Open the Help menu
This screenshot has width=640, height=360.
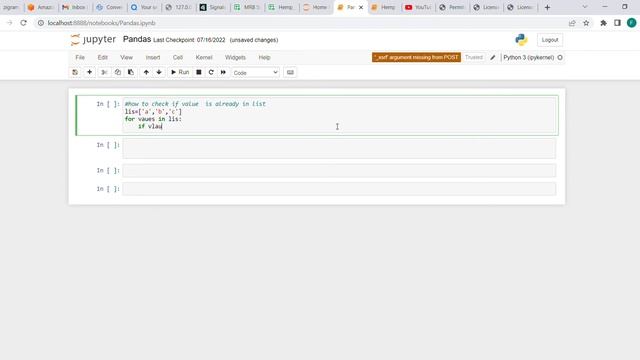tap(264, 58)
